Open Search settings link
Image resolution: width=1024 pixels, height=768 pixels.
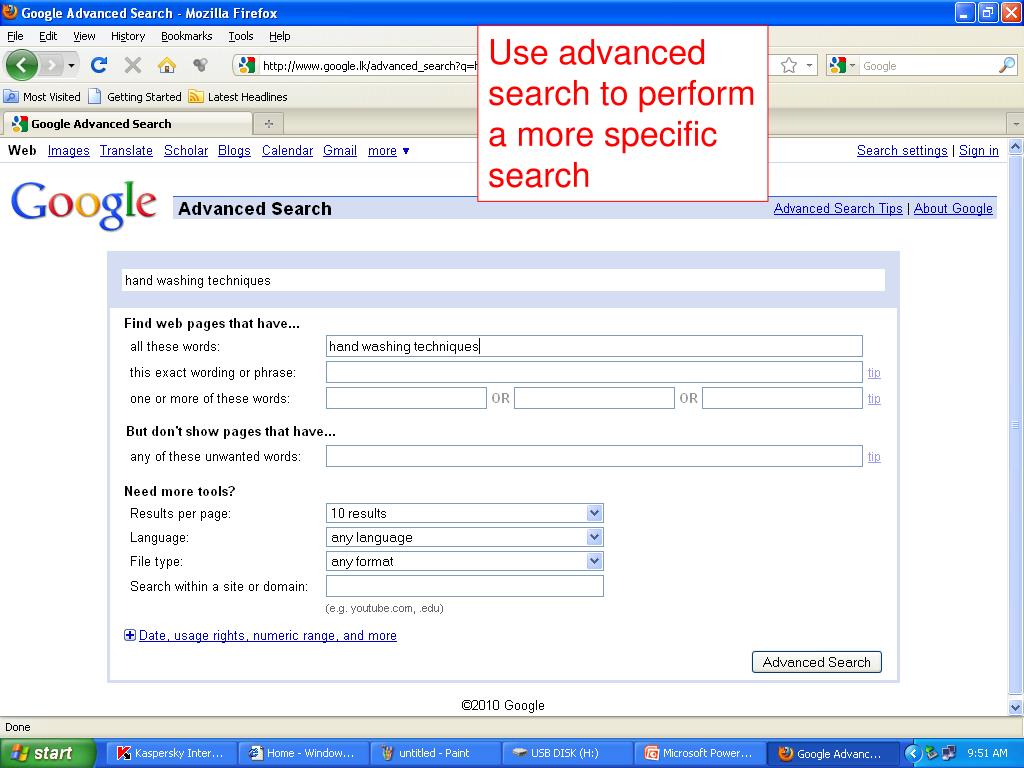(x=902, y=151)
